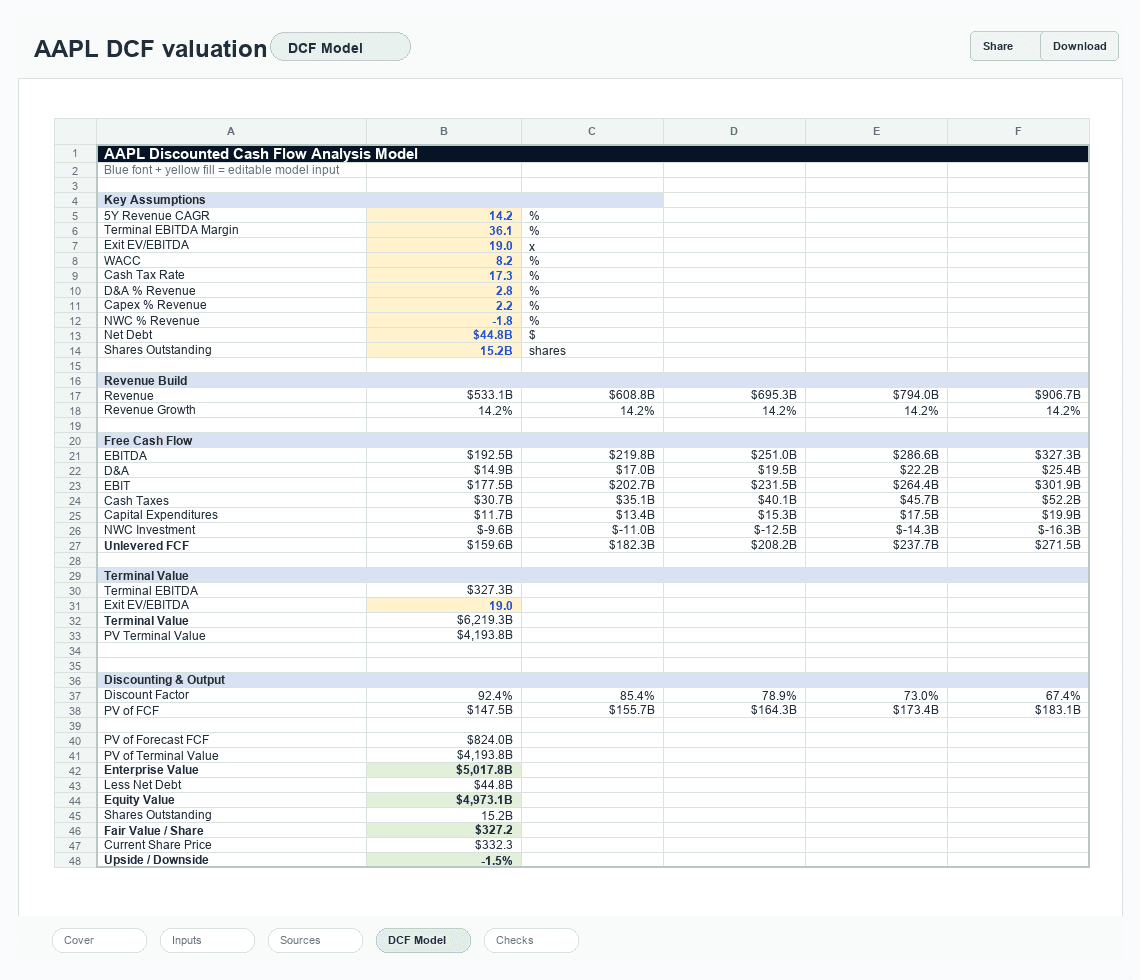Select column A header
The height and width of the screenshot is (980, 1140).
tap(231, 132)
